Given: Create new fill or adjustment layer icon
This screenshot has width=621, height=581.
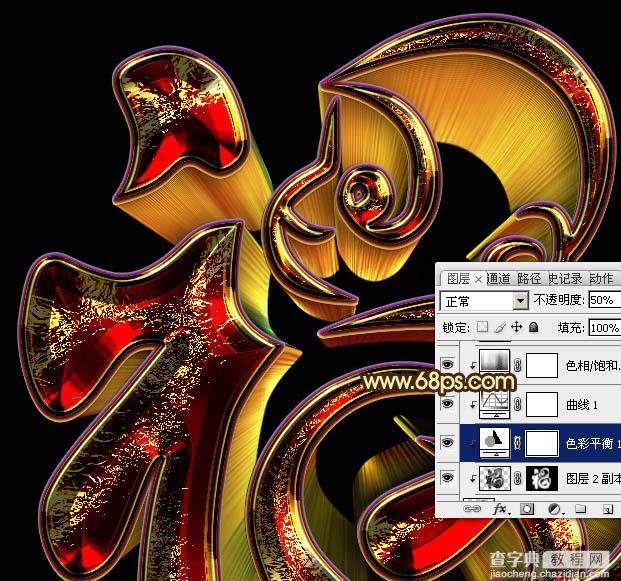Looking at the screenshot, I should (x=555, y=509).
